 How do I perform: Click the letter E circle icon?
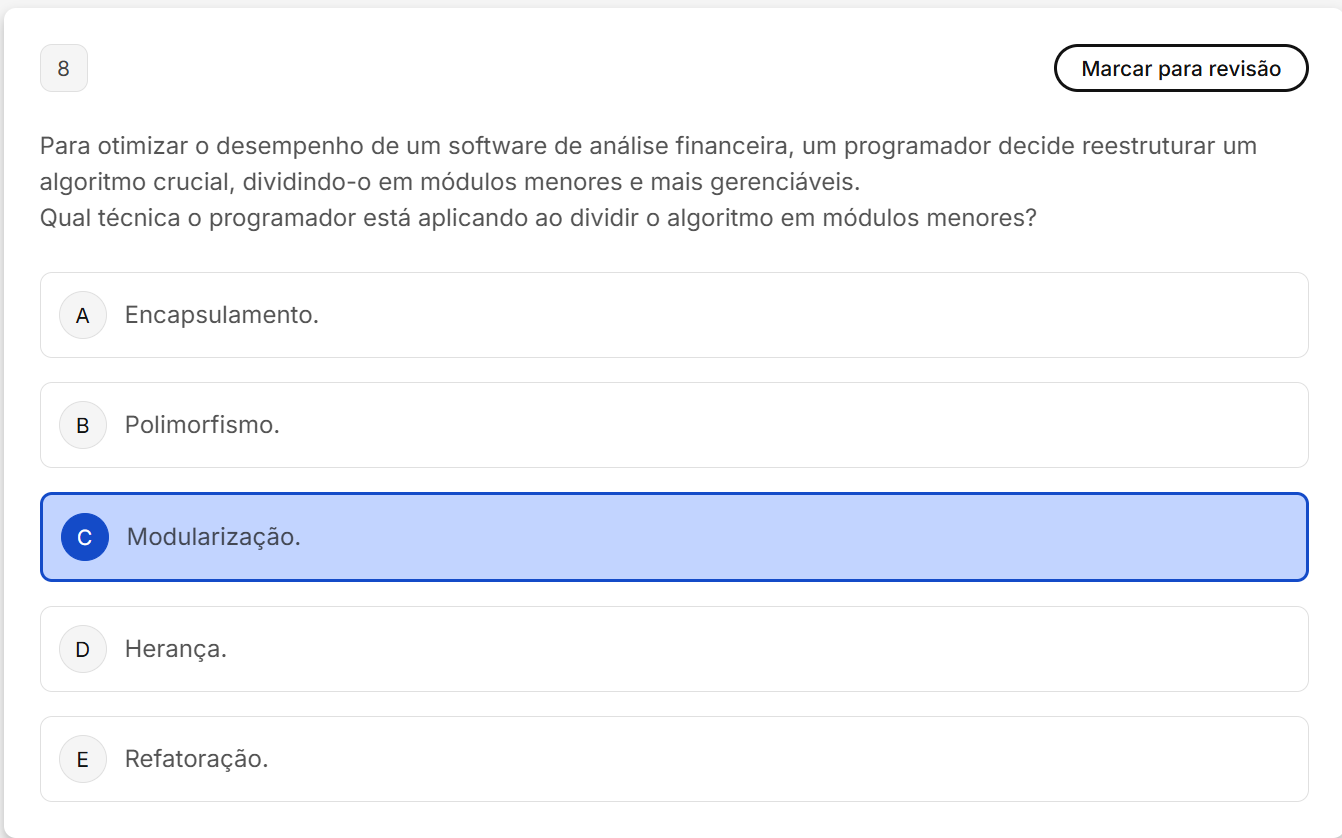[83, 760]
